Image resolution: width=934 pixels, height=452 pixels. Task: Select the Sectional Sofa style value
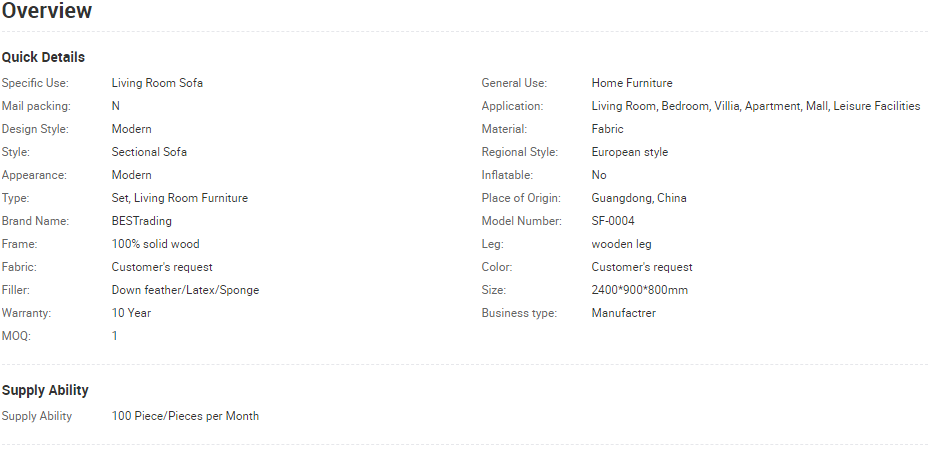(x=149, y=152)
